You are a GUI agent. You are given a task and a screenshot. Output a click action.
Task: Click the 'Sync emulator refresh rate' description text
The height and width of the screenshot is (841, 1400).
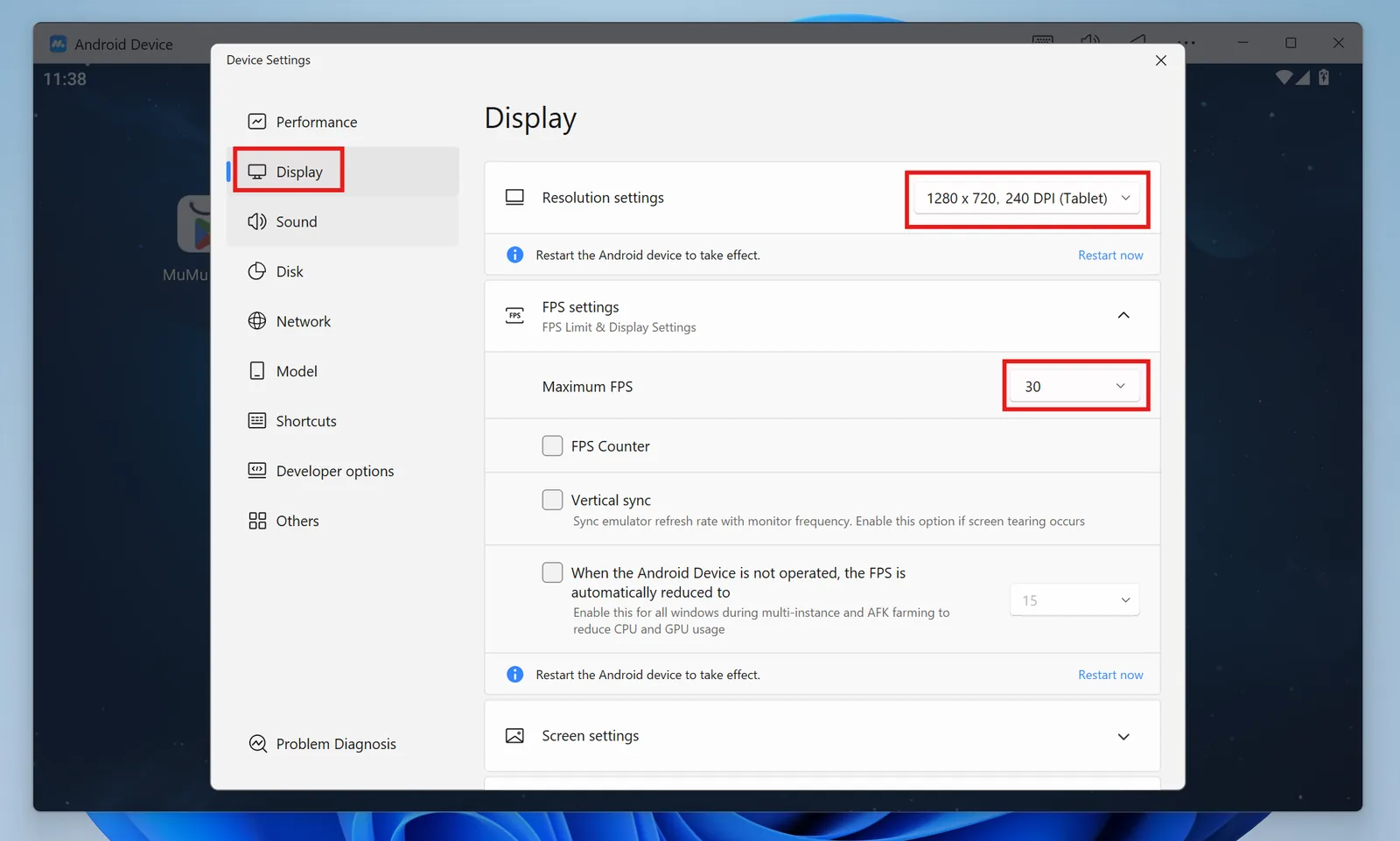[829, 522]
